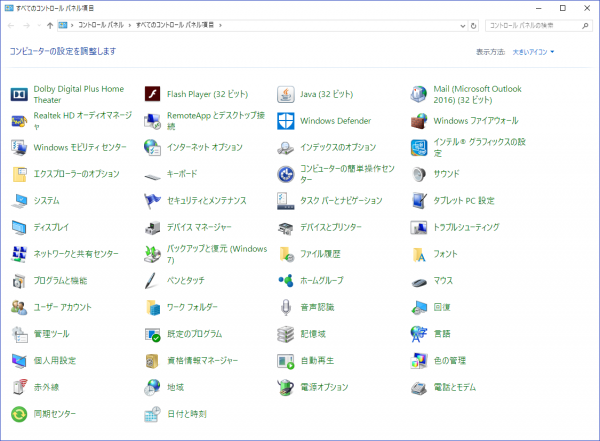The width and height of the screenshot is (600, 441).
Task: Open the サウンド speaker icon
Action: pyautogui.click(x=419, y=174)
